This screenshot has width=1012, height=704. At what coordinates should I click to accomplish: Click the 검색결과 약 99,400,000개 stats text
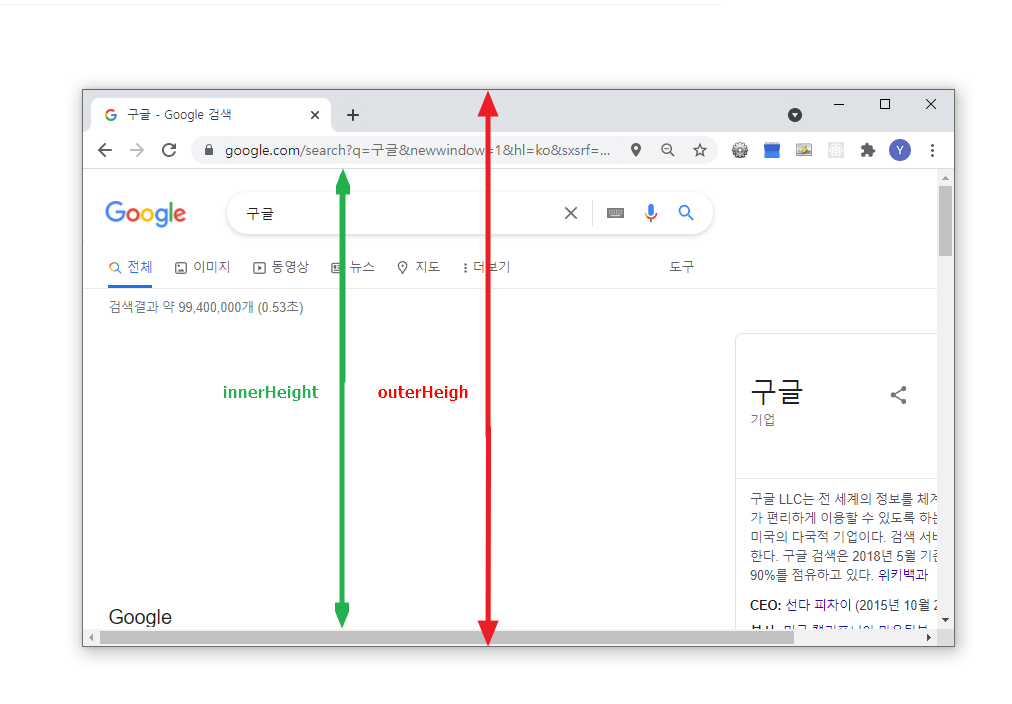click(x=206, y=307)
